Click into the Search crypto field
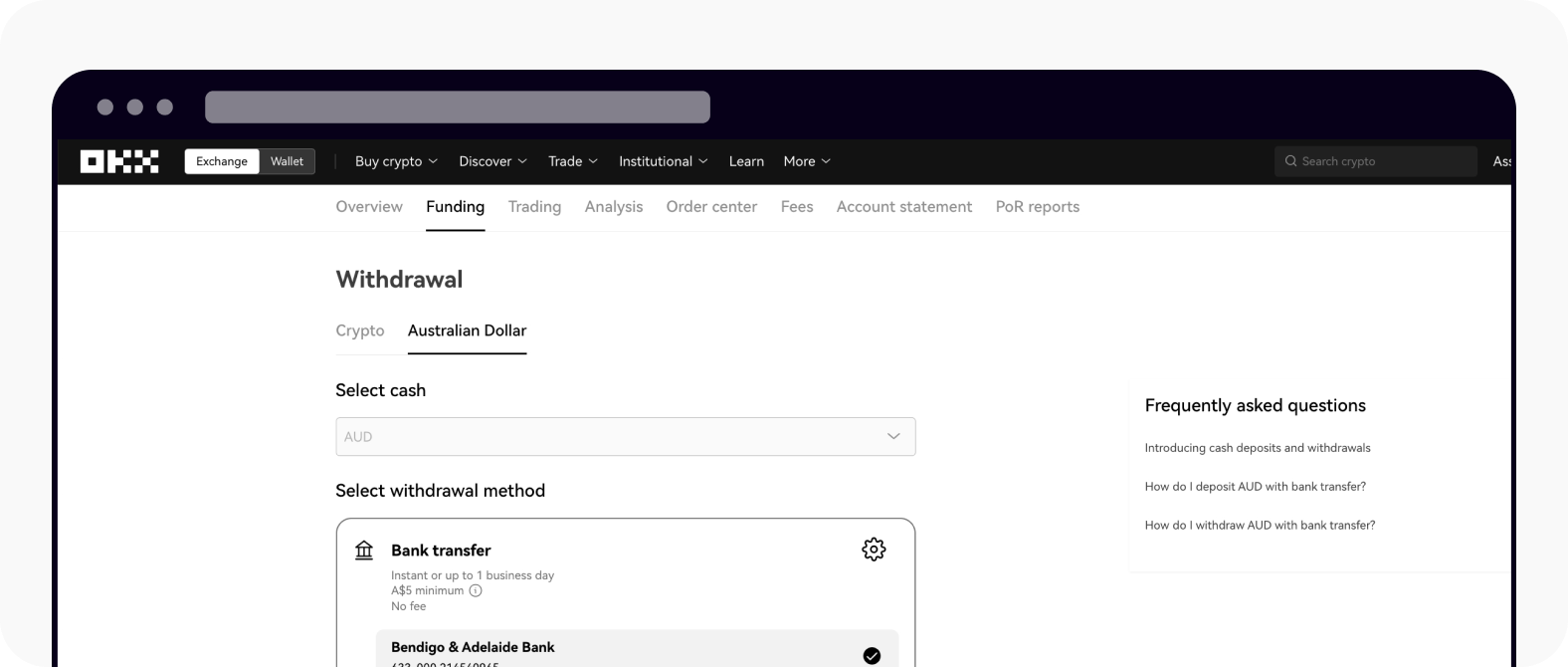 tap(1375, 161)
